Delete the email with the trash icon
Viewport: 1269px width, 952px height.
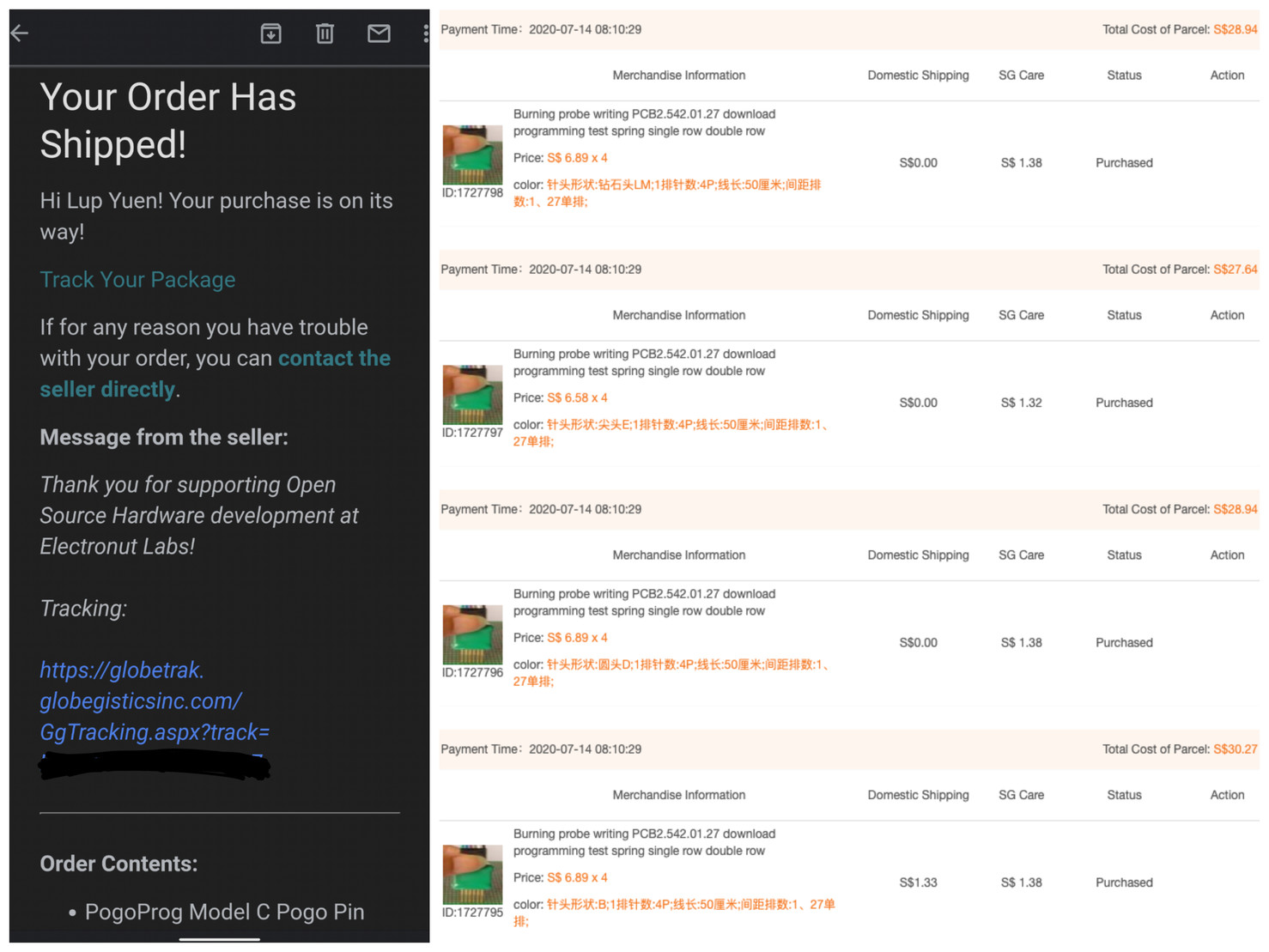(x=325, y=33)
